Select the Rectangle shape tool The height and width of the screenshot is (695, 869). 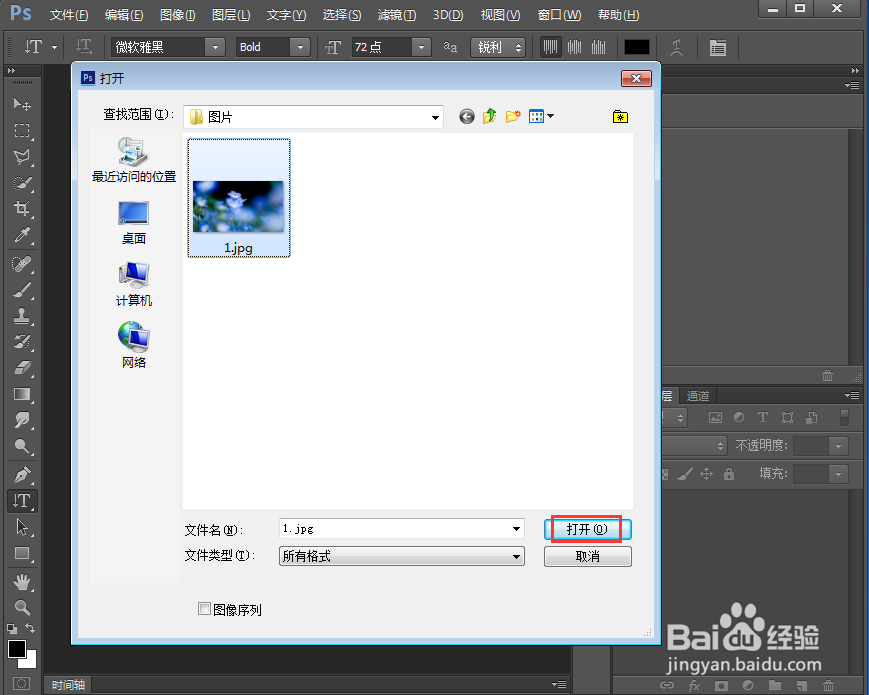pyautogui.click(x=22, y=553)
